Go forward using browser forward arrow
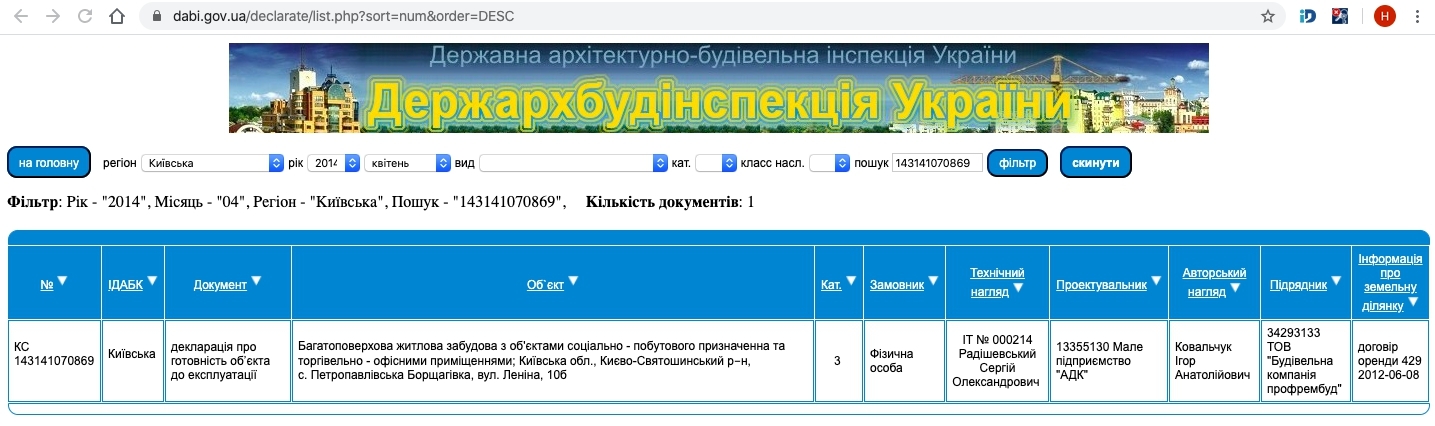This screenshot has width=1435, height=426. click(x=53, y=16)
